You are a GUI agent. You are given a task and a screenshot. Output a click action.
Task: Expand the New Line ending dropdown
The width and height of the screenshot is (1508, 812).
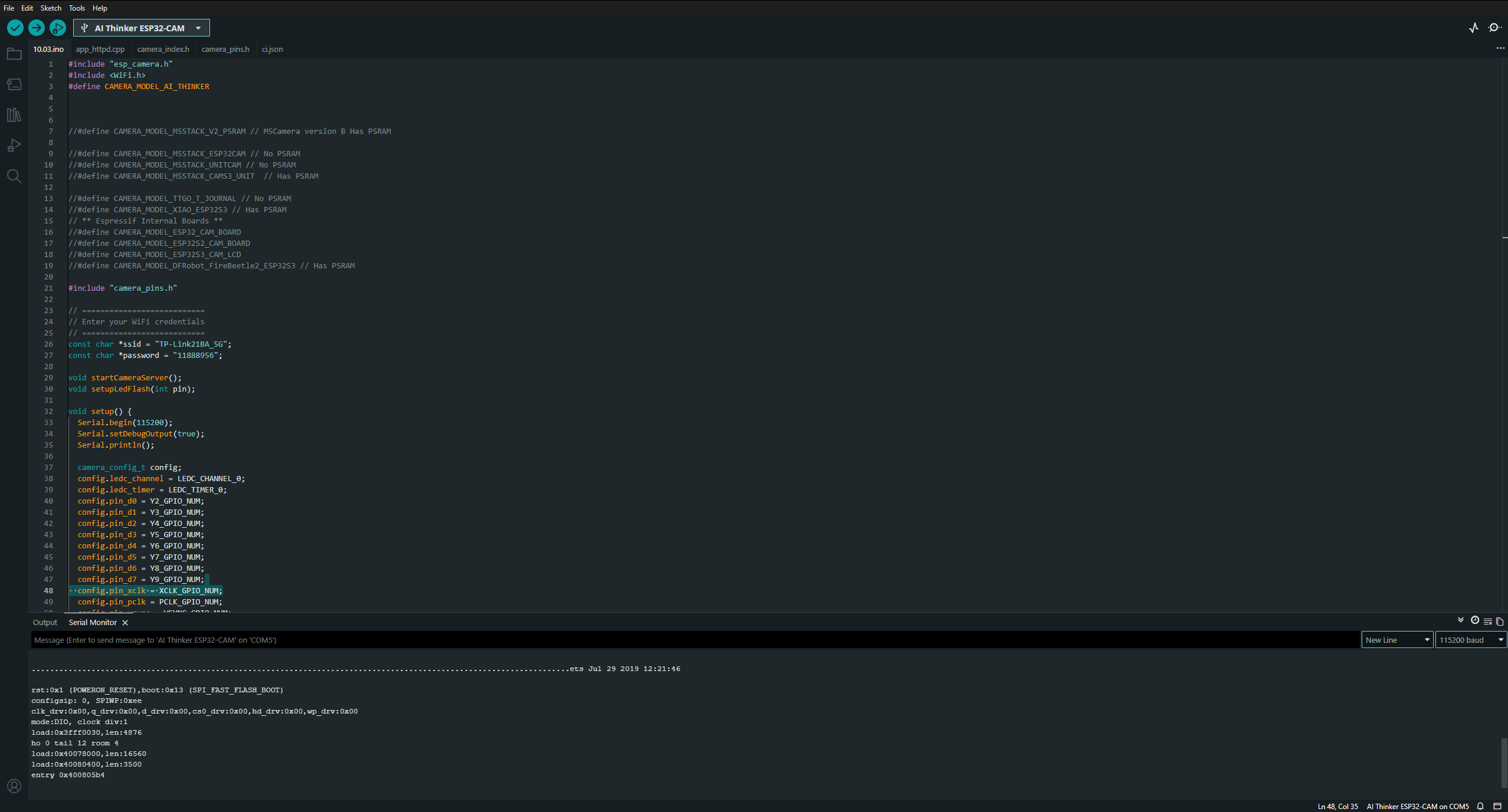[x=1397, y=640]
